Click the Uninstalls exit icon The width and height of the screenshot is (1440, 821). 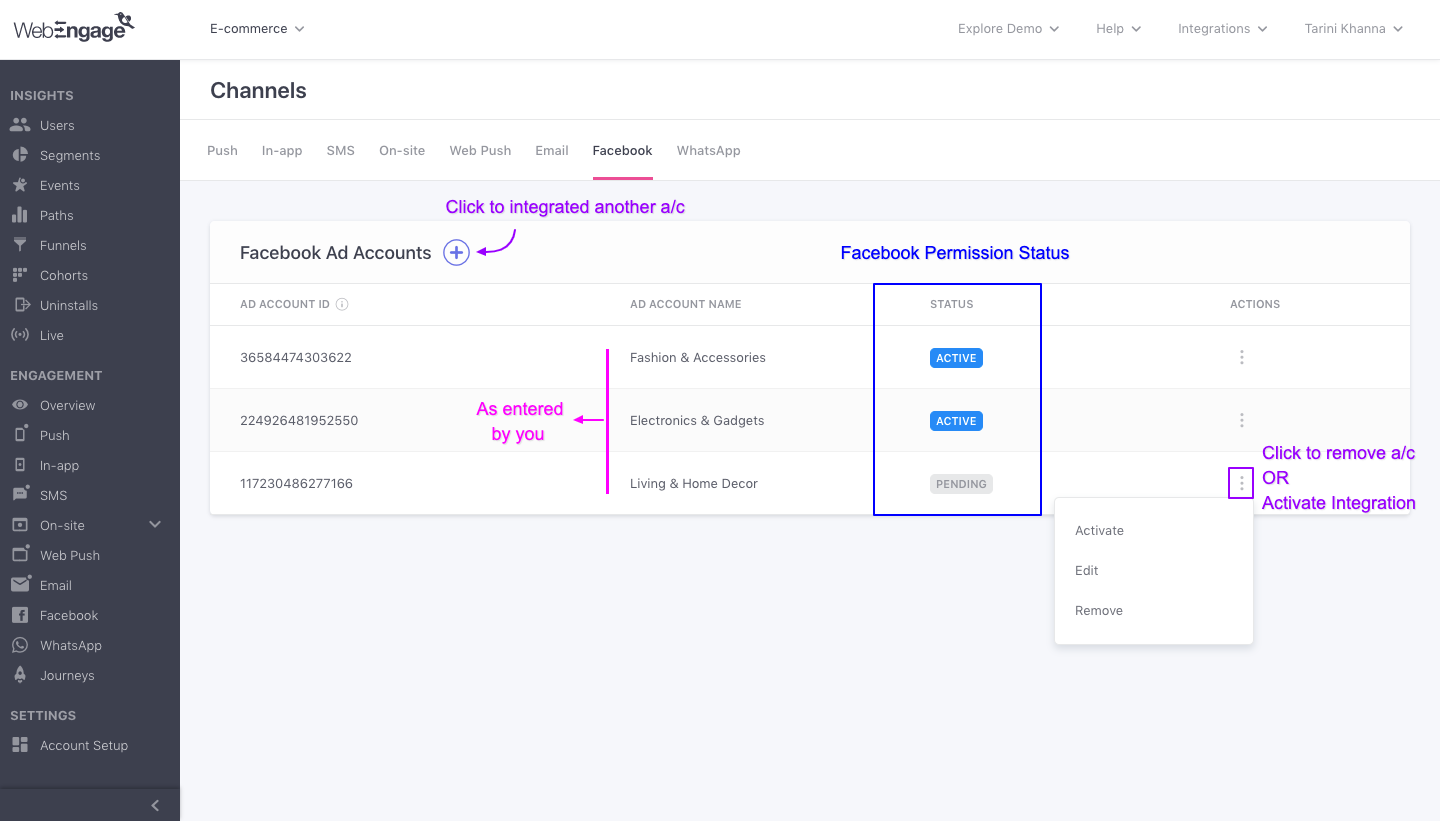[x=20, y=305]
